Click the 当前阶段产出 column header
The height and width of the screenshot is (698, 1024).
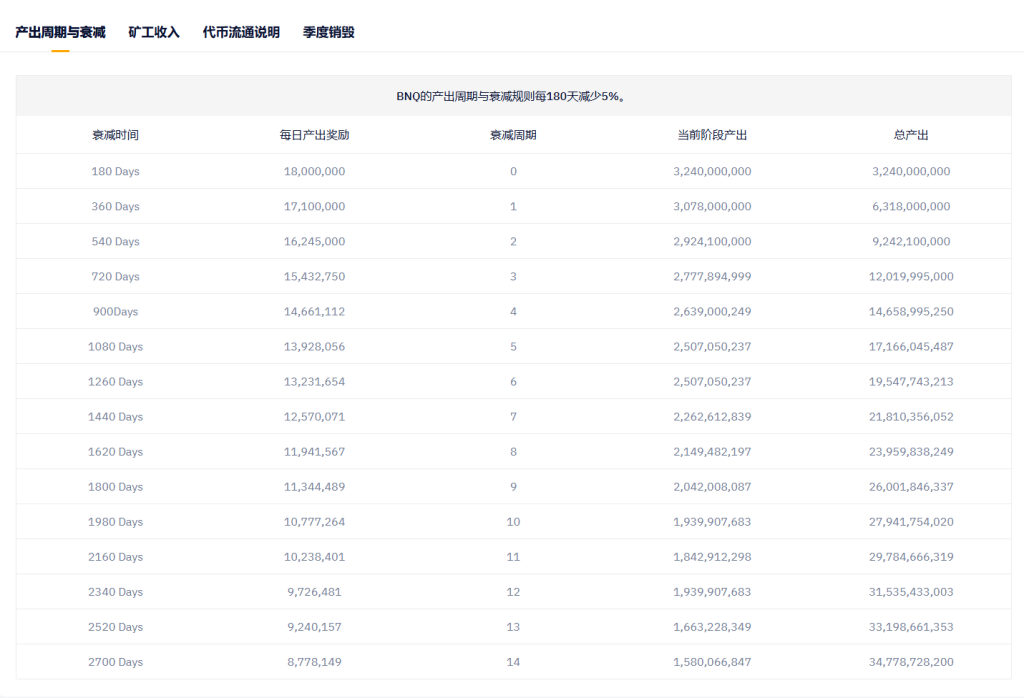712,135
